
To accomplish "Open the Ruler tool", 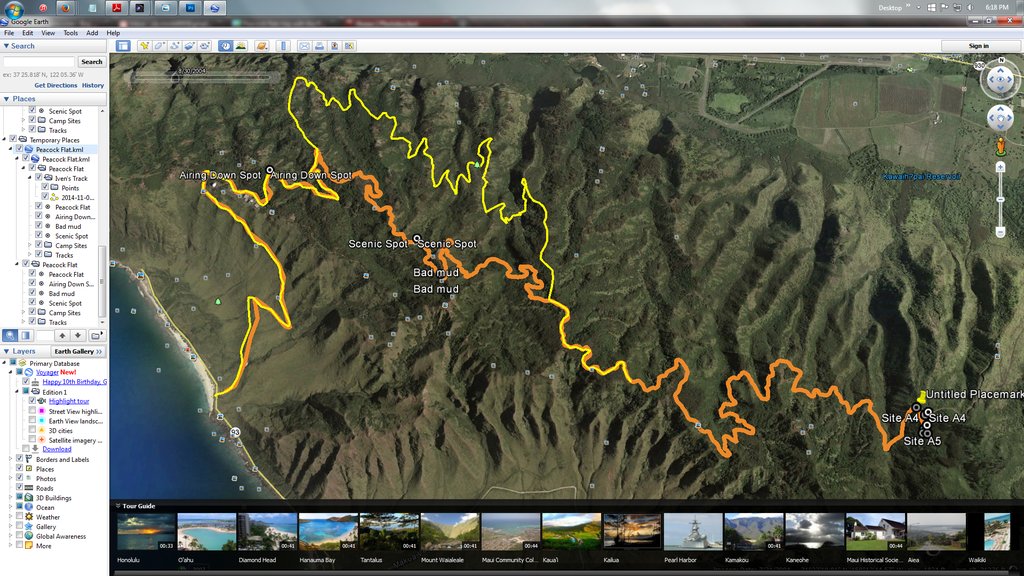I will pyautogui.click(x=283, y=46).
